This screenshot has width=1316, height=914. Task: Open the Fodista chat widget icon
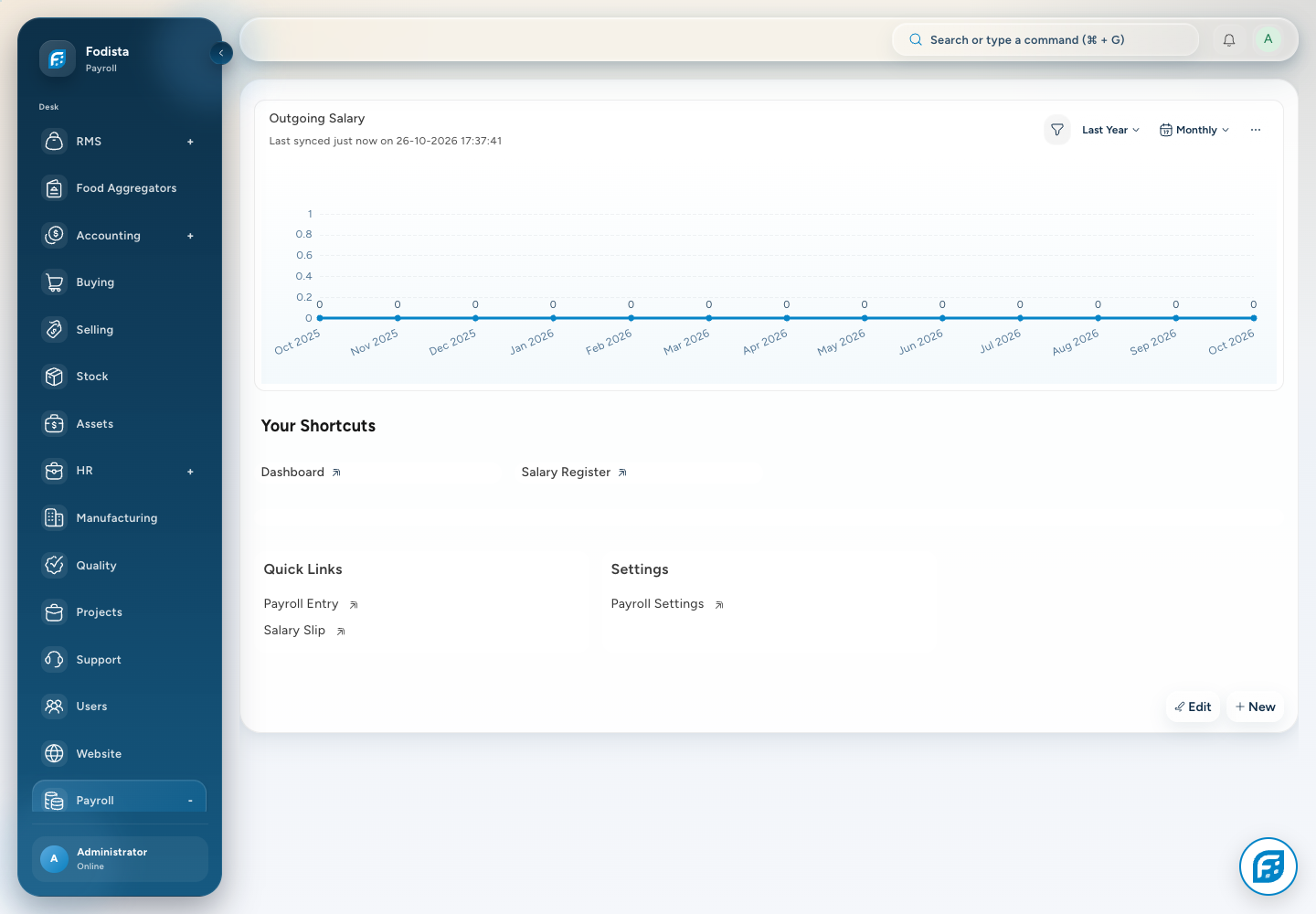[1268, 866]
